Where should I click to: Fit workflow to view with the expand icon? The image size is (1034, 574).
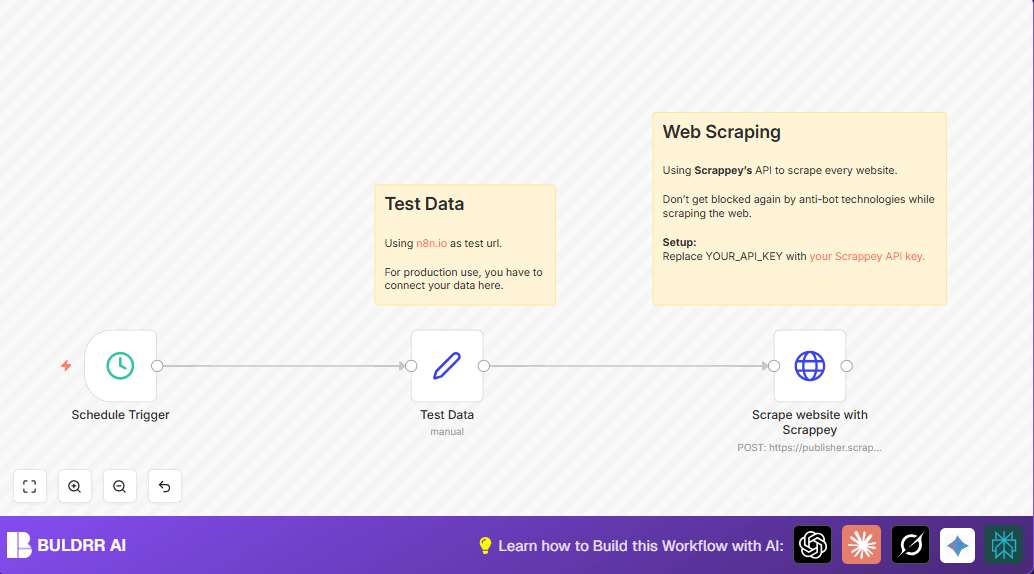[30, 486]
